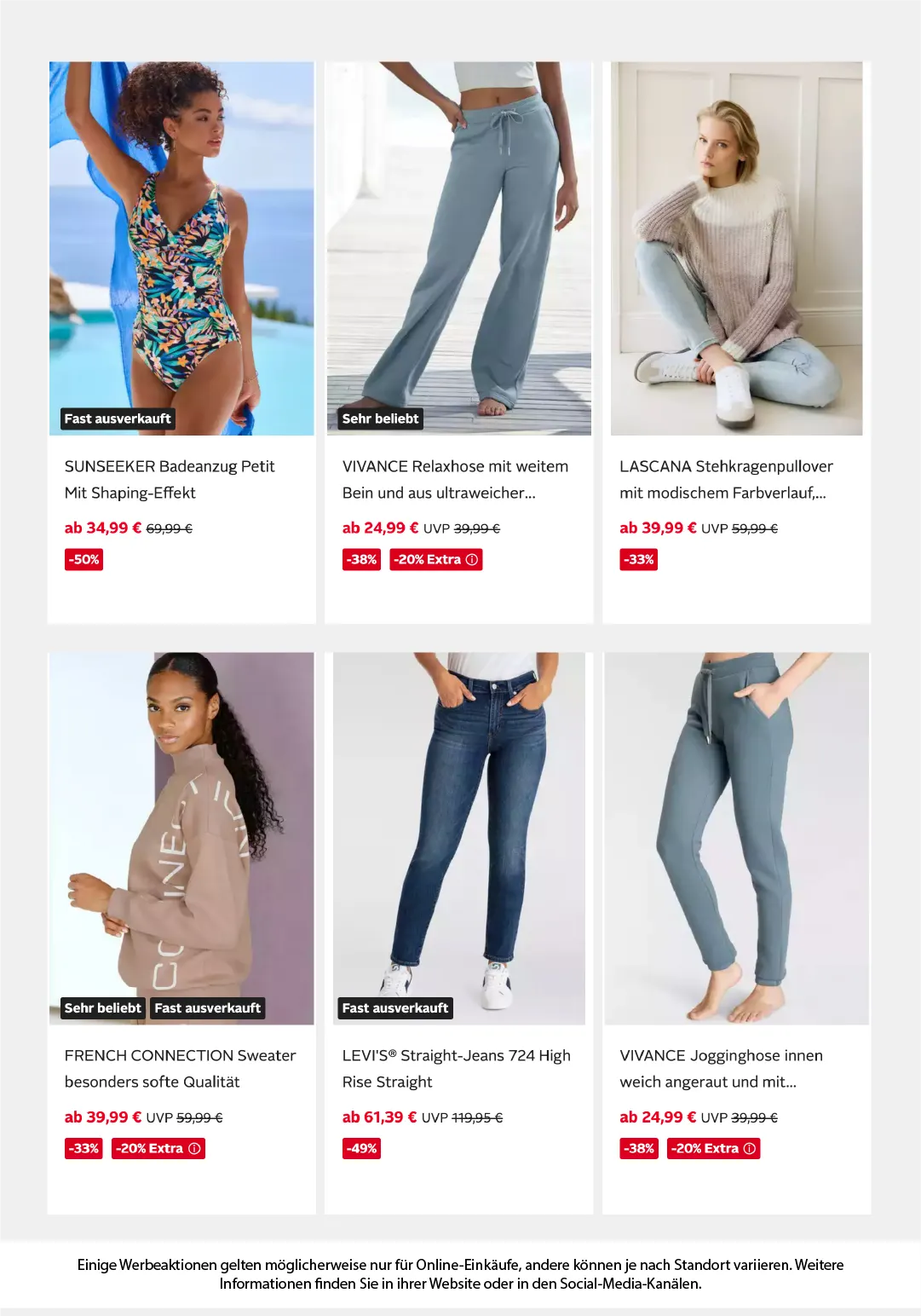Screen dimensions: 921x1316
Task: Click LASCANA Stehkragenpullover title link
Action: (x=726, y=480)
